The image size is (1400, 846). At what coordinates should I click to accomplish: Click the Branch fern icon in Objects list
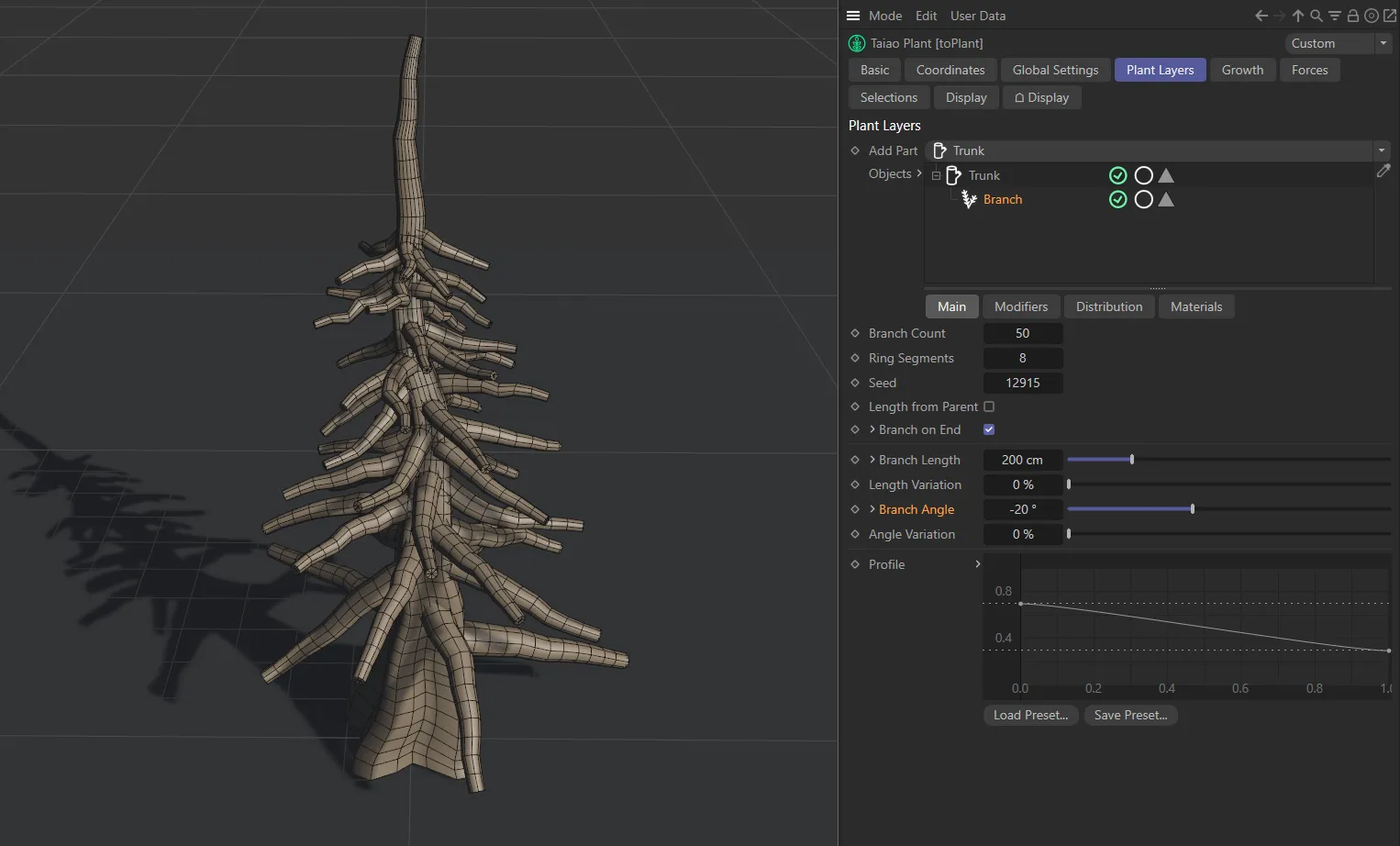pyautogui.click(x=969, y=199)
